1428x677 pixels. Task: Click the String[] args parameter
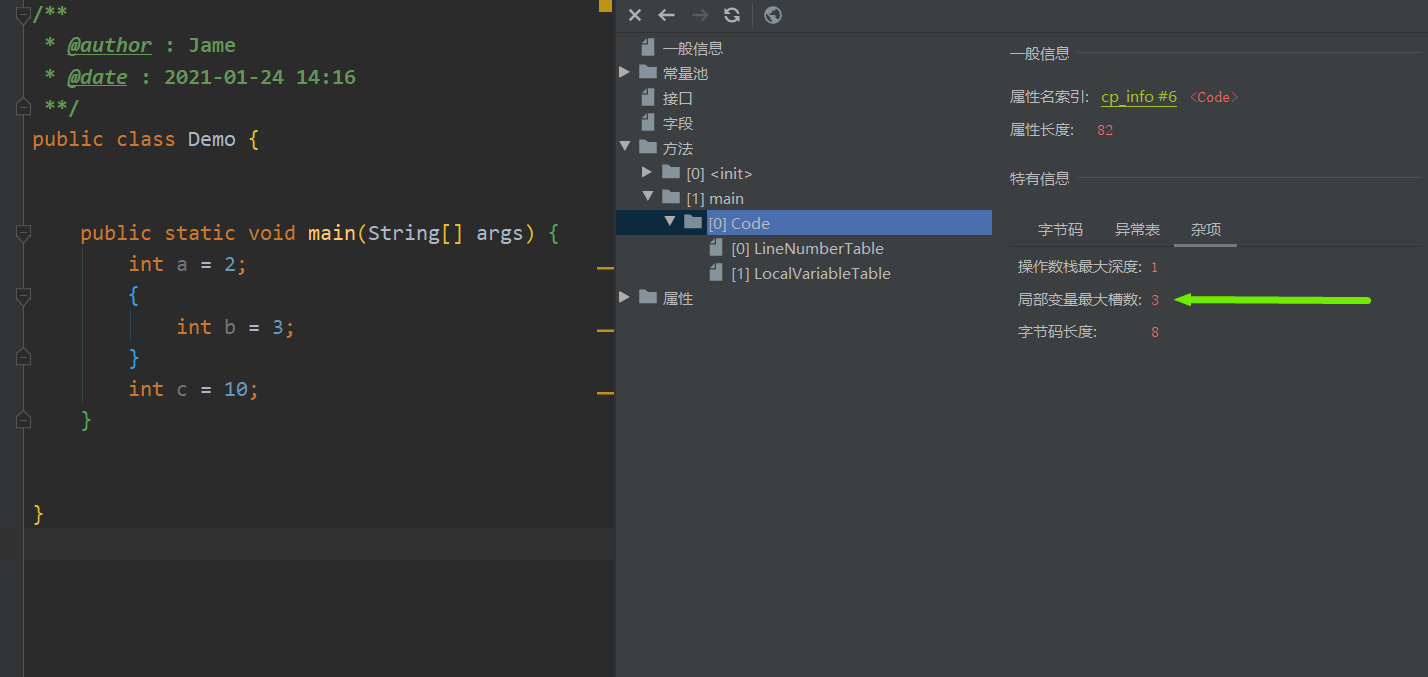pos(445,233)
